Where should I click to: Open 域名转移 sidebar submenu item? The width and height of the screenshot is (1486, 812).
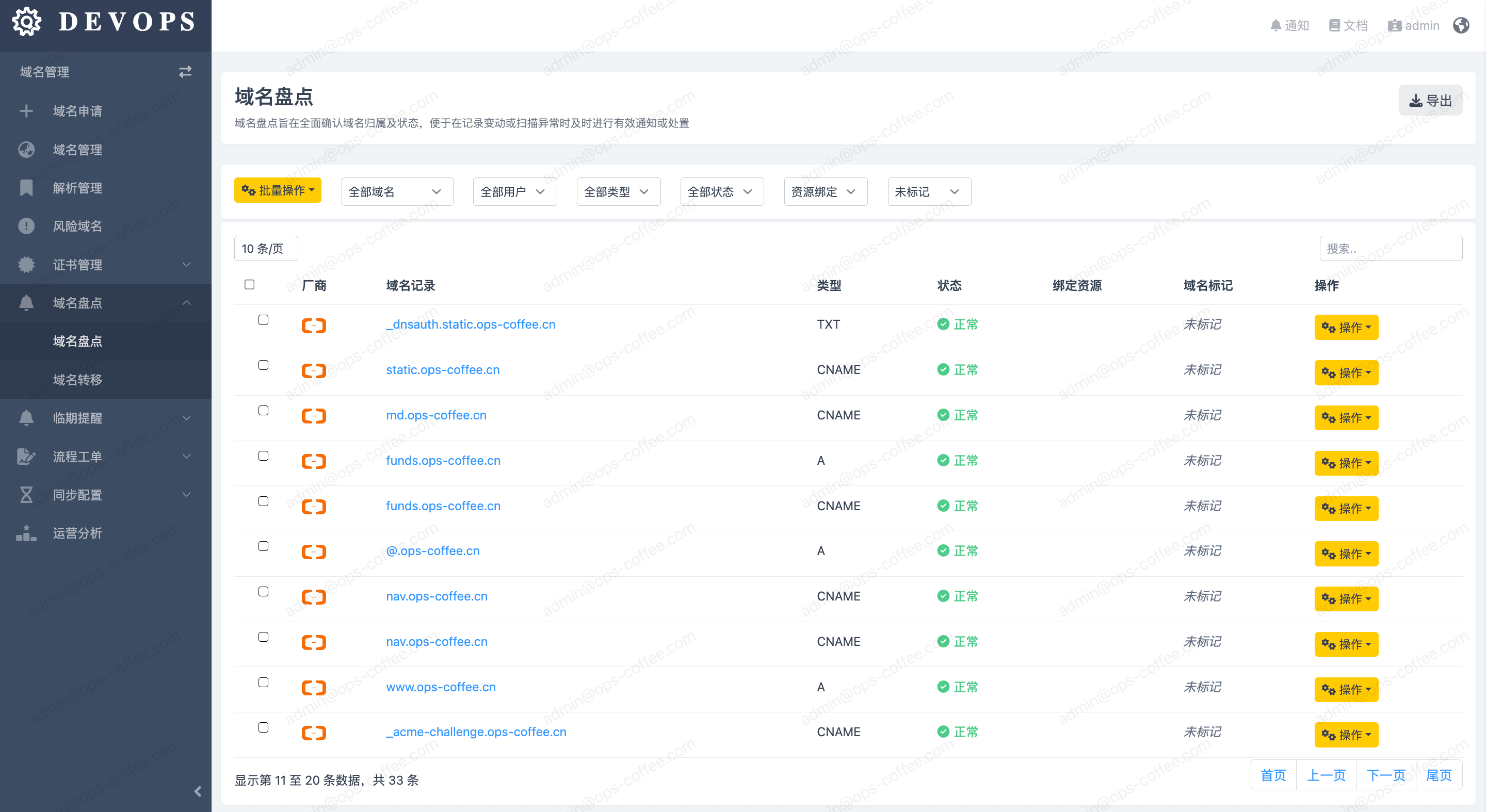tap(78, 380)
